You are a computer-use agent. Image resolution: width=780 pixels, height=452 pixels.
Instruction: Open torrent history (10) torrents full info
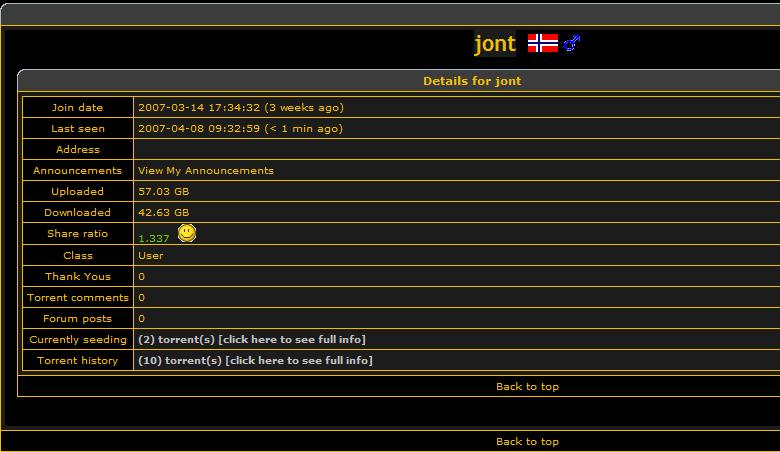[x=255, y=361]
